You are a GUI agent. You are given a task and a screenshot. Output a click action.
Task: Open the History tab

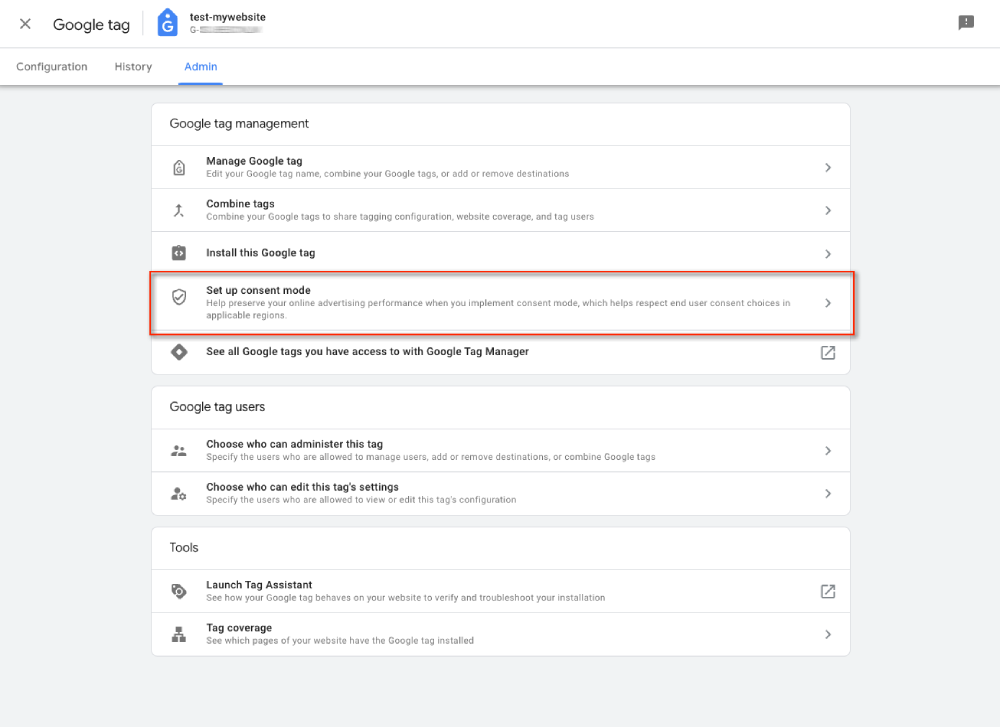click(133, 67)
